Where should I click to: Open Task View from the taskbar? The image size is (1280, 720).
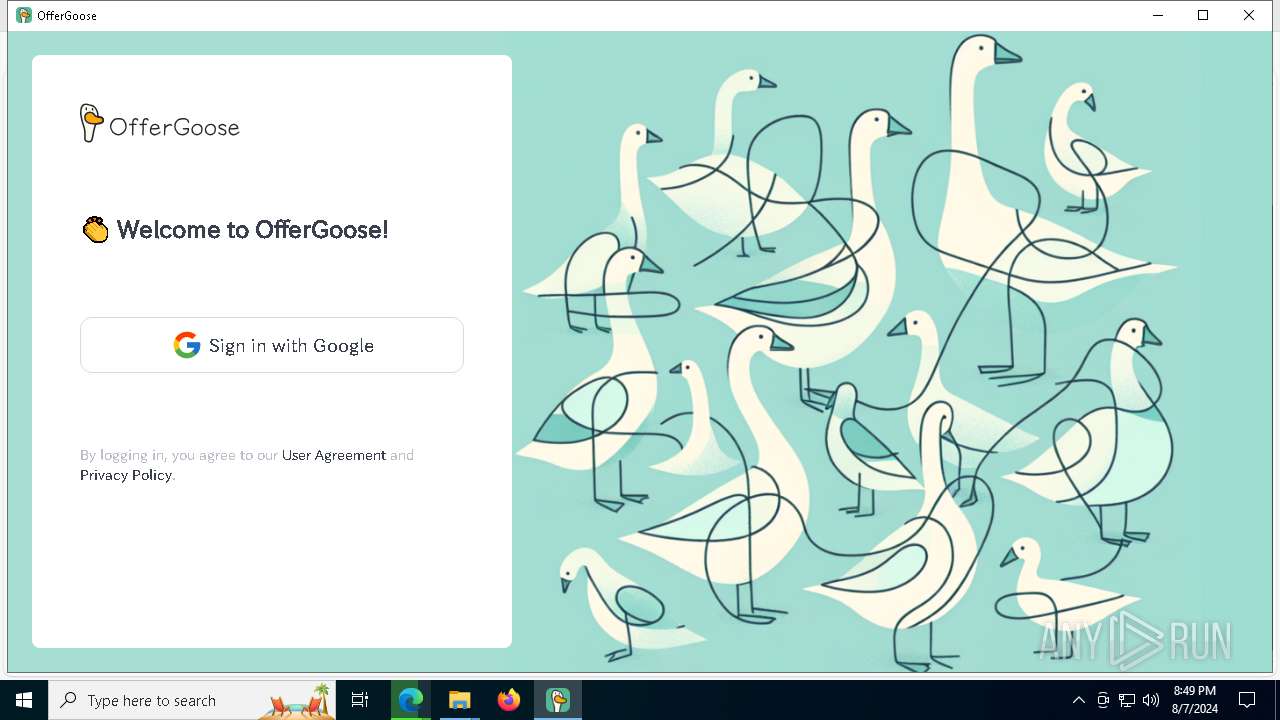pyautogui.click(x=360, y=700)
